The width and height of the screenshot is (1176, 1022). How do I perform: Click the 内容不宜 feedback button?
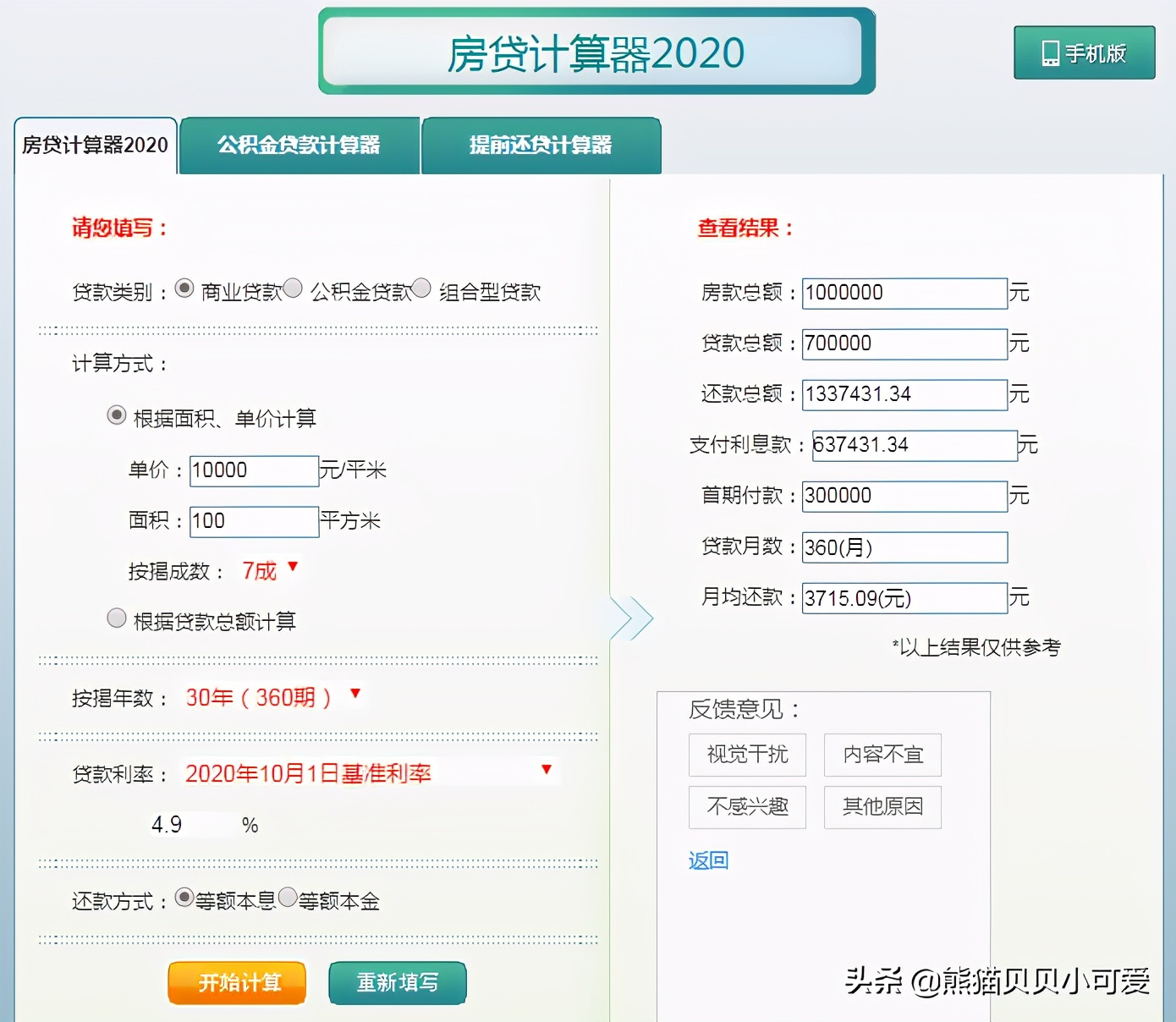click(x=882, y=755)
